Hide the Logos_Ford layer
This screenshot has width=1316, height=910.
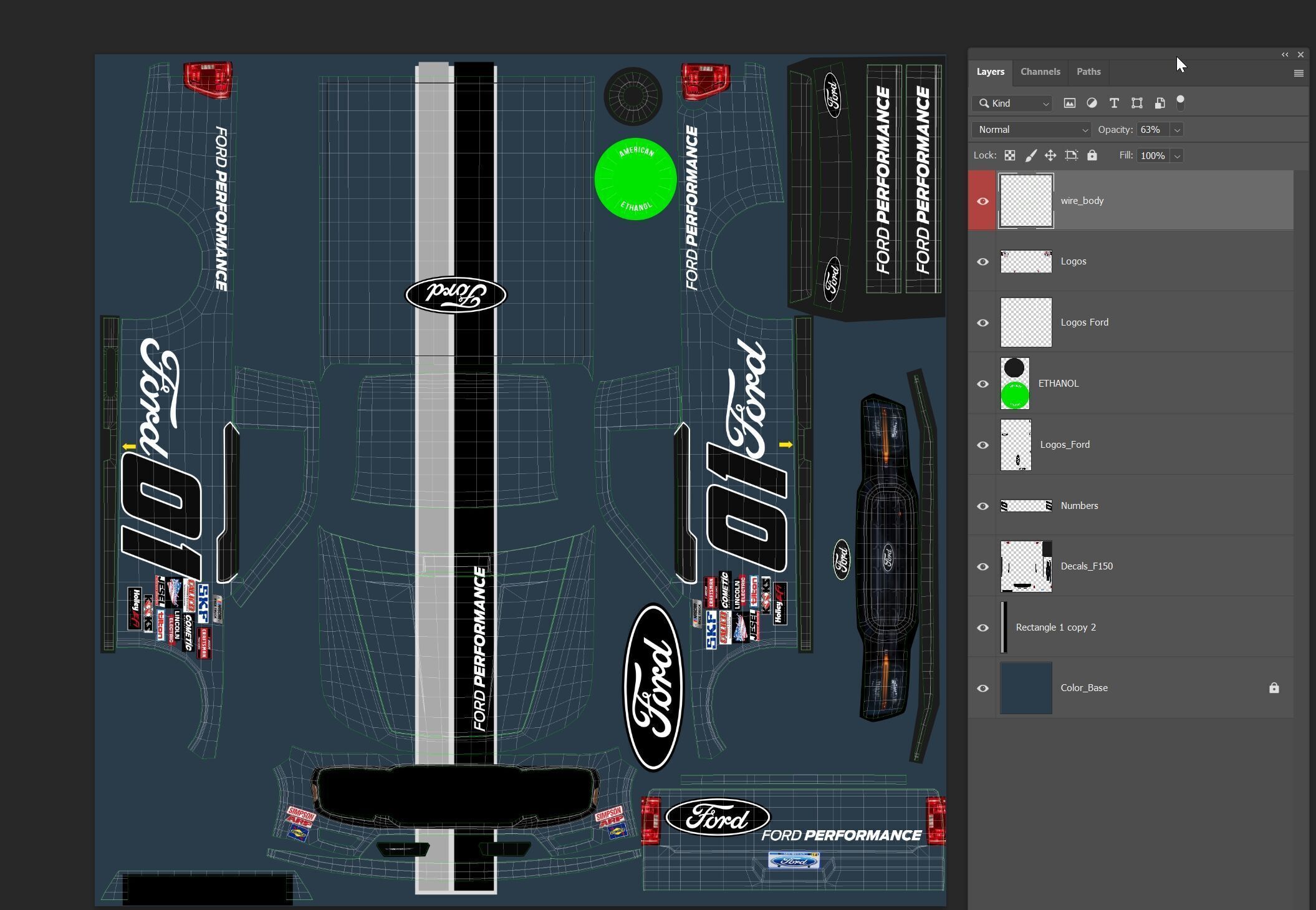click(x=982, y=445)
